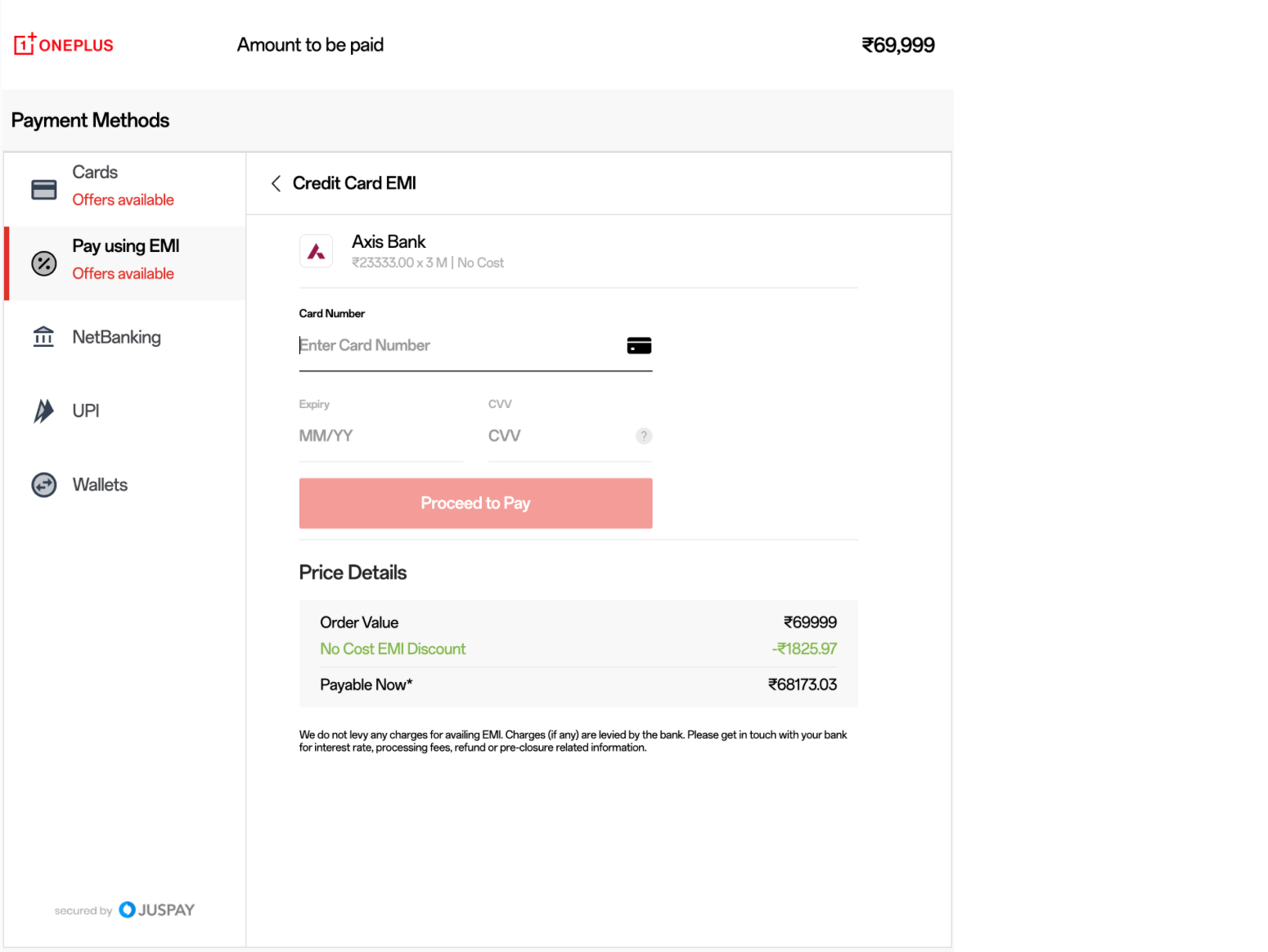This screenshot has height=952, width=1268.
Task: Click the OnePlus logo
Action: point(64,44)
